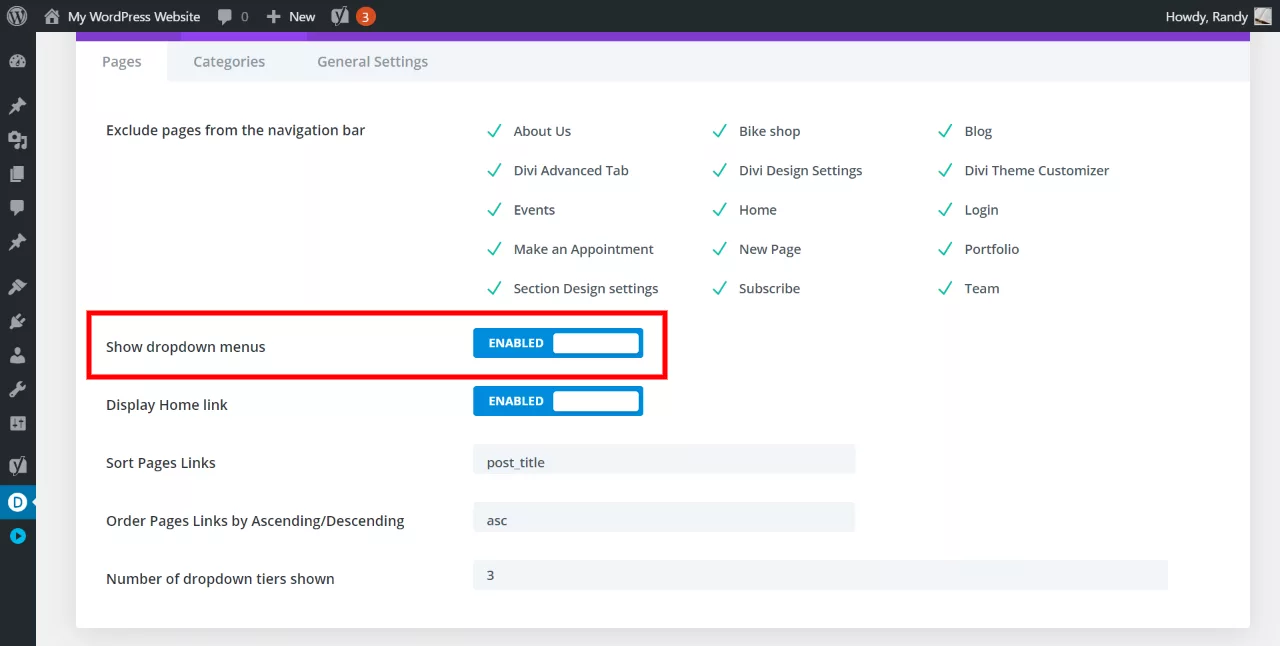Toggle the Divi Advanced Tab checkmark

coord(494,170)
